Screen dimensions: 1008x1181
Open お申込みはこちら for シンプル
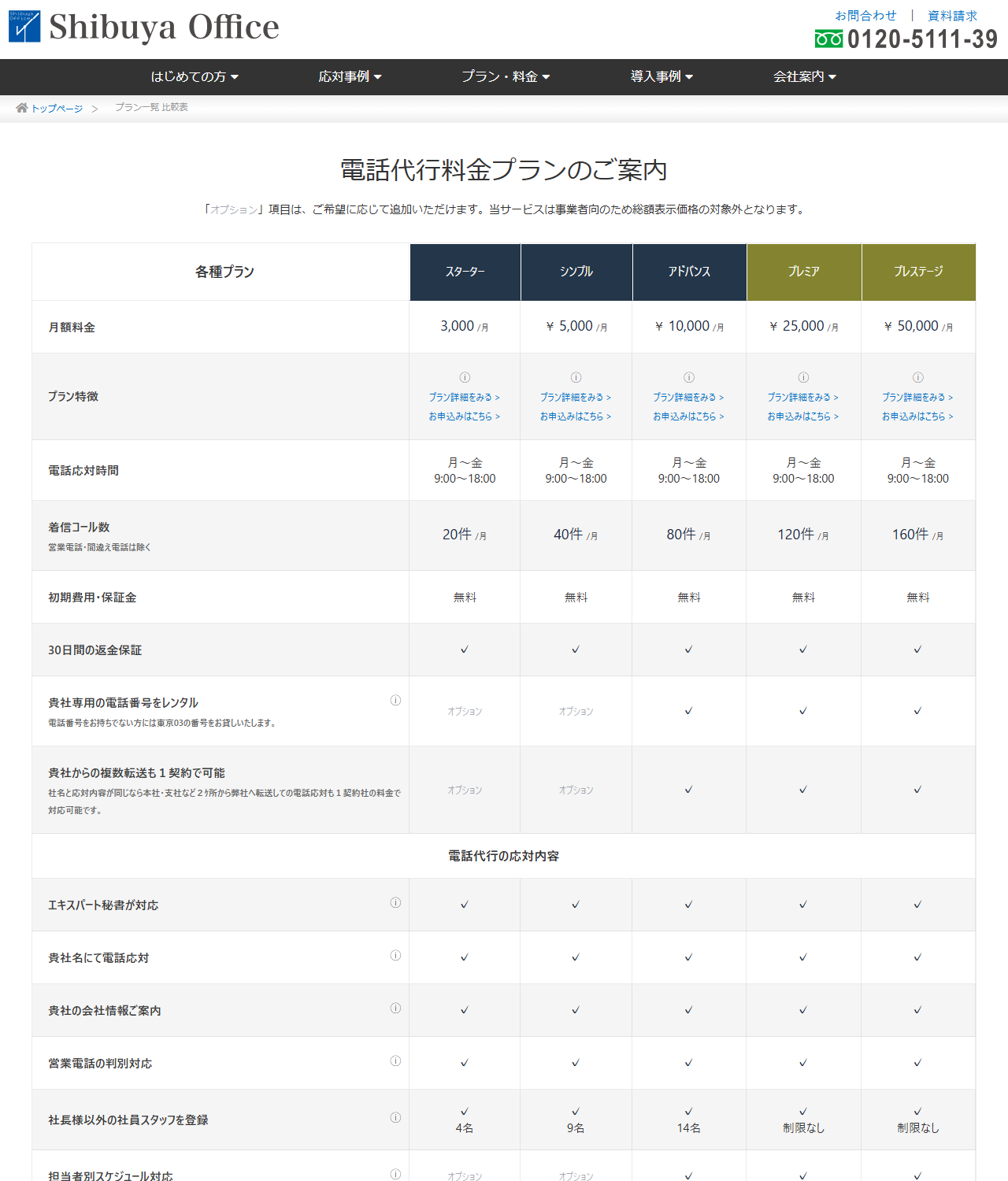click(576, 416)
